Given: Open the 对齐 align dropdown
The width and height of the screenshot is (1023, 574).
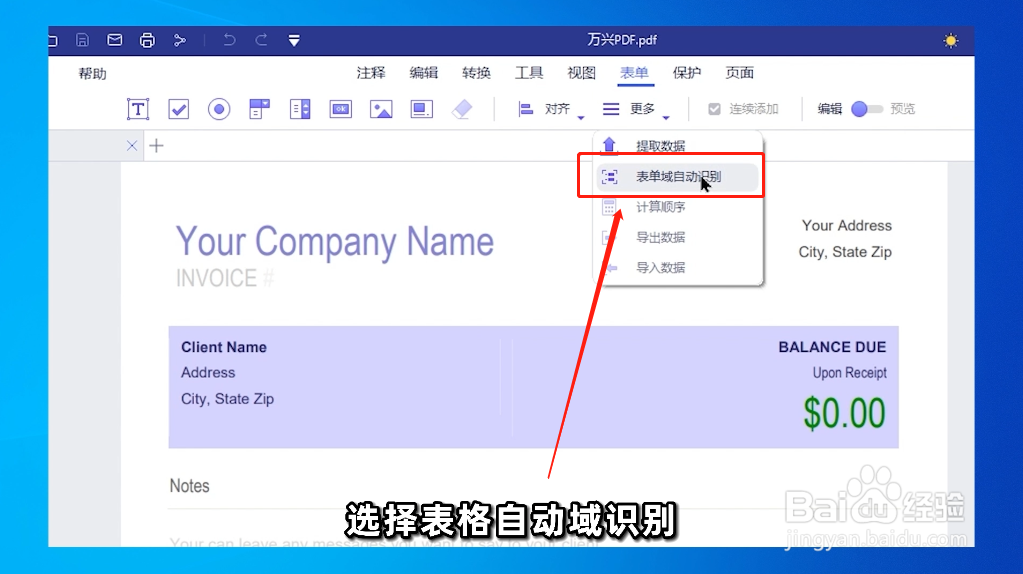Looking at the screenshot, I should tap(551, 109).
